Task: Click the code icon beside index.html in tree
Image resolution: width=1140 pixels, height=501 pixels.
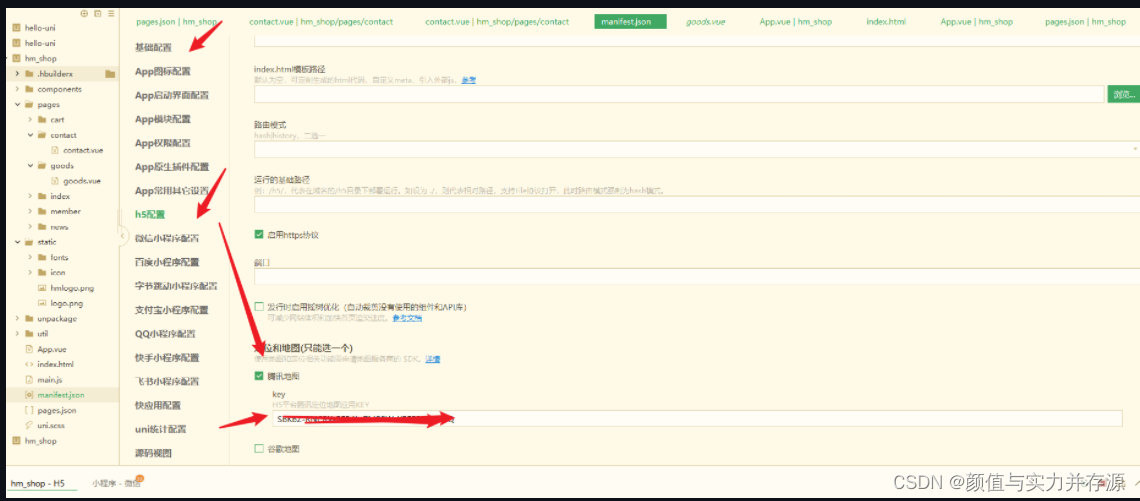Action: tap(29, 364)
